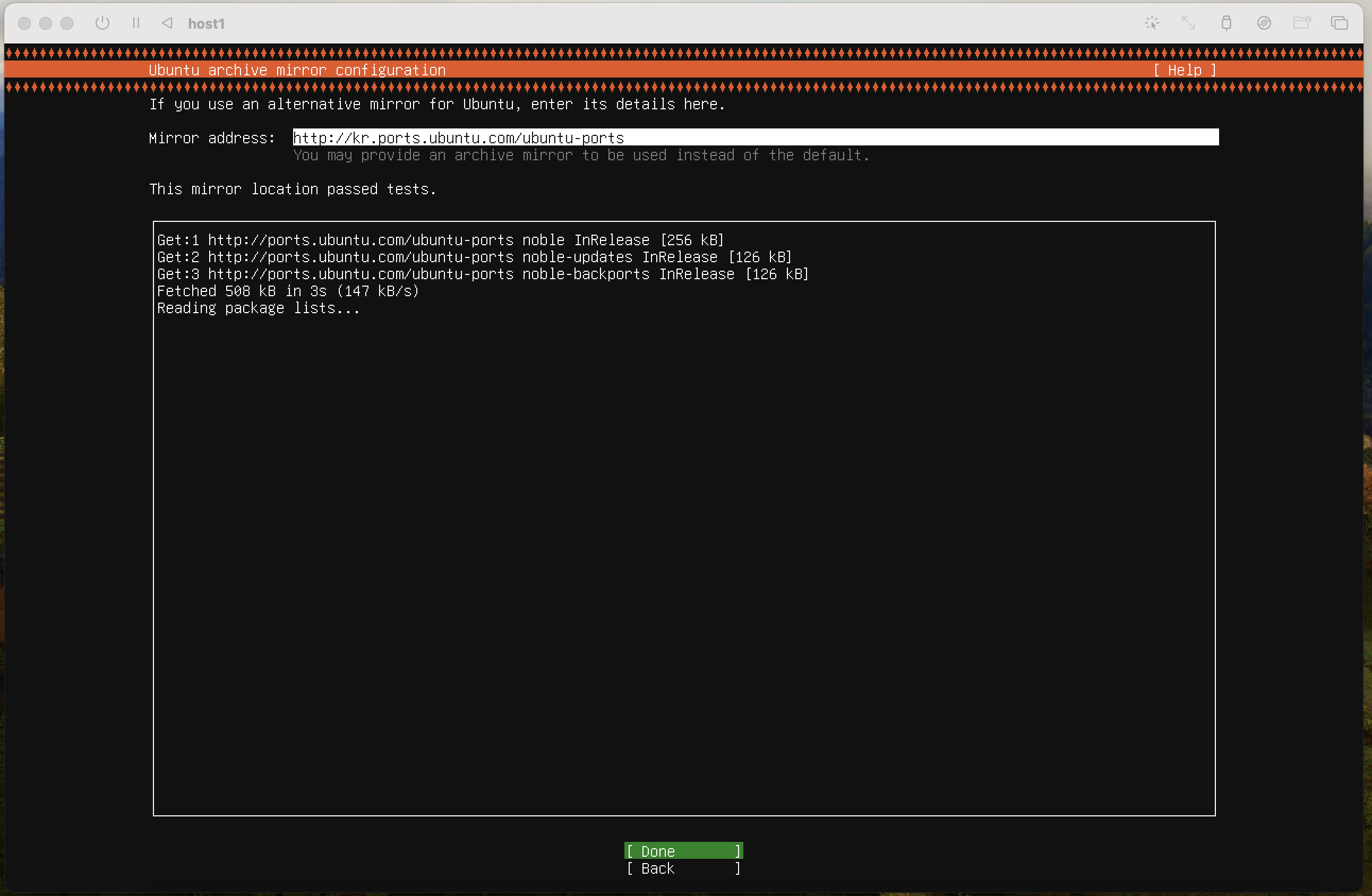Close the host1 VM window
Image resolution: width=1372 pixels, height=896 pixels.
24,23
